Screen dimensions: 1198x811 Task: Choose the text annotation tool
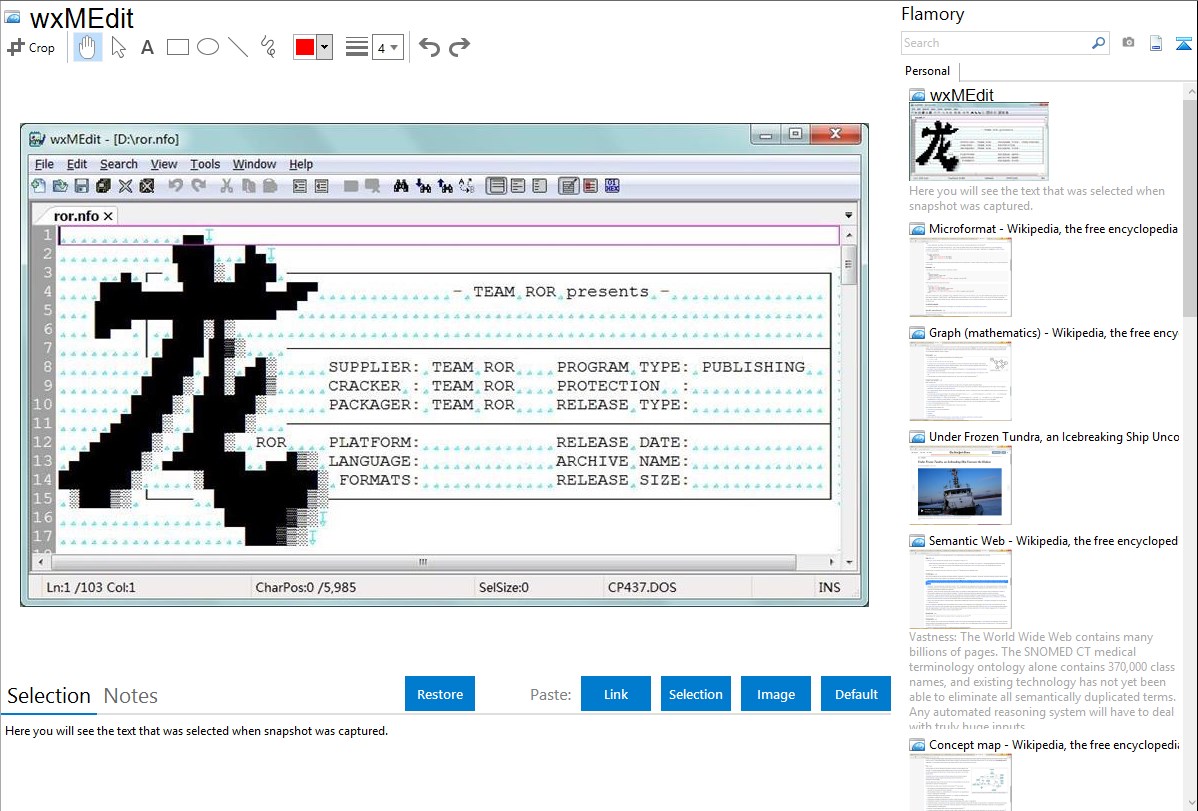[x=147, y=47]
